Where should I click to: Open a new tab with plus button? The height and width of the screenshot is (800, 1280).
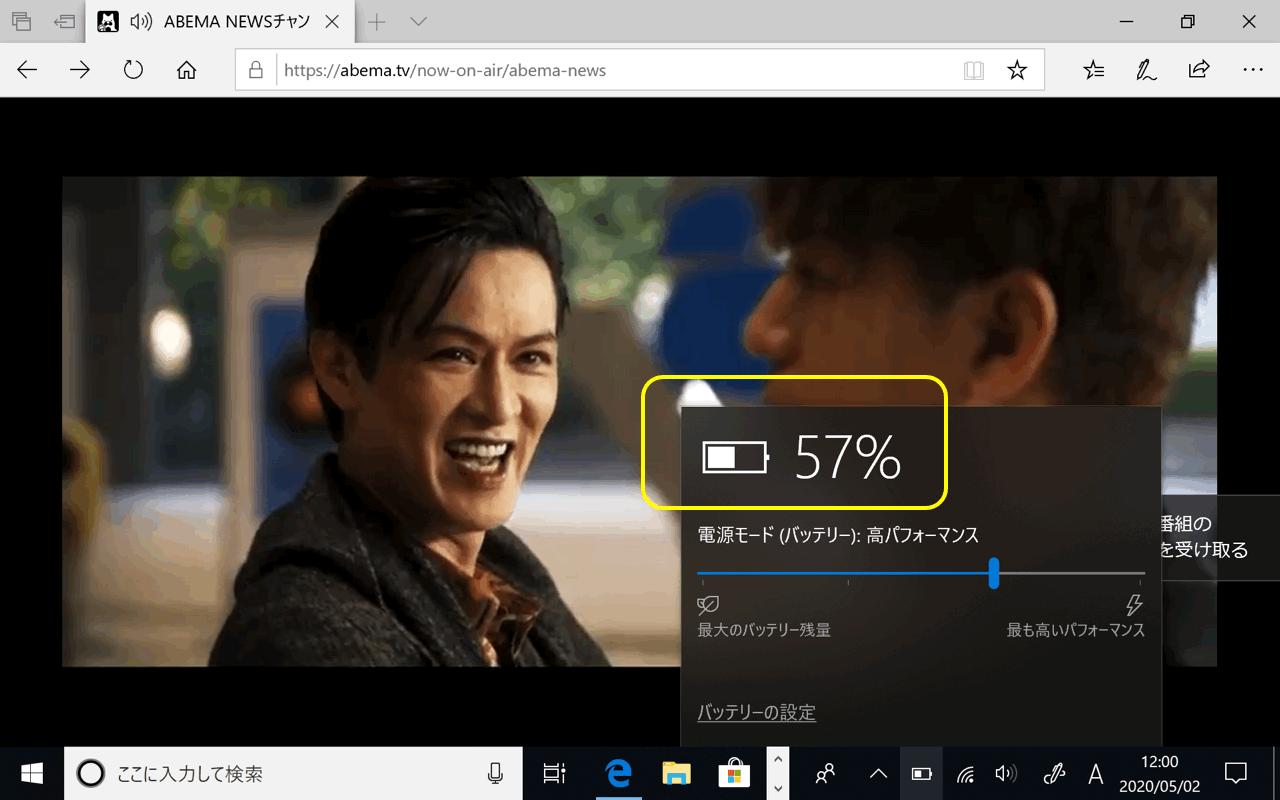tap(377, 22)
